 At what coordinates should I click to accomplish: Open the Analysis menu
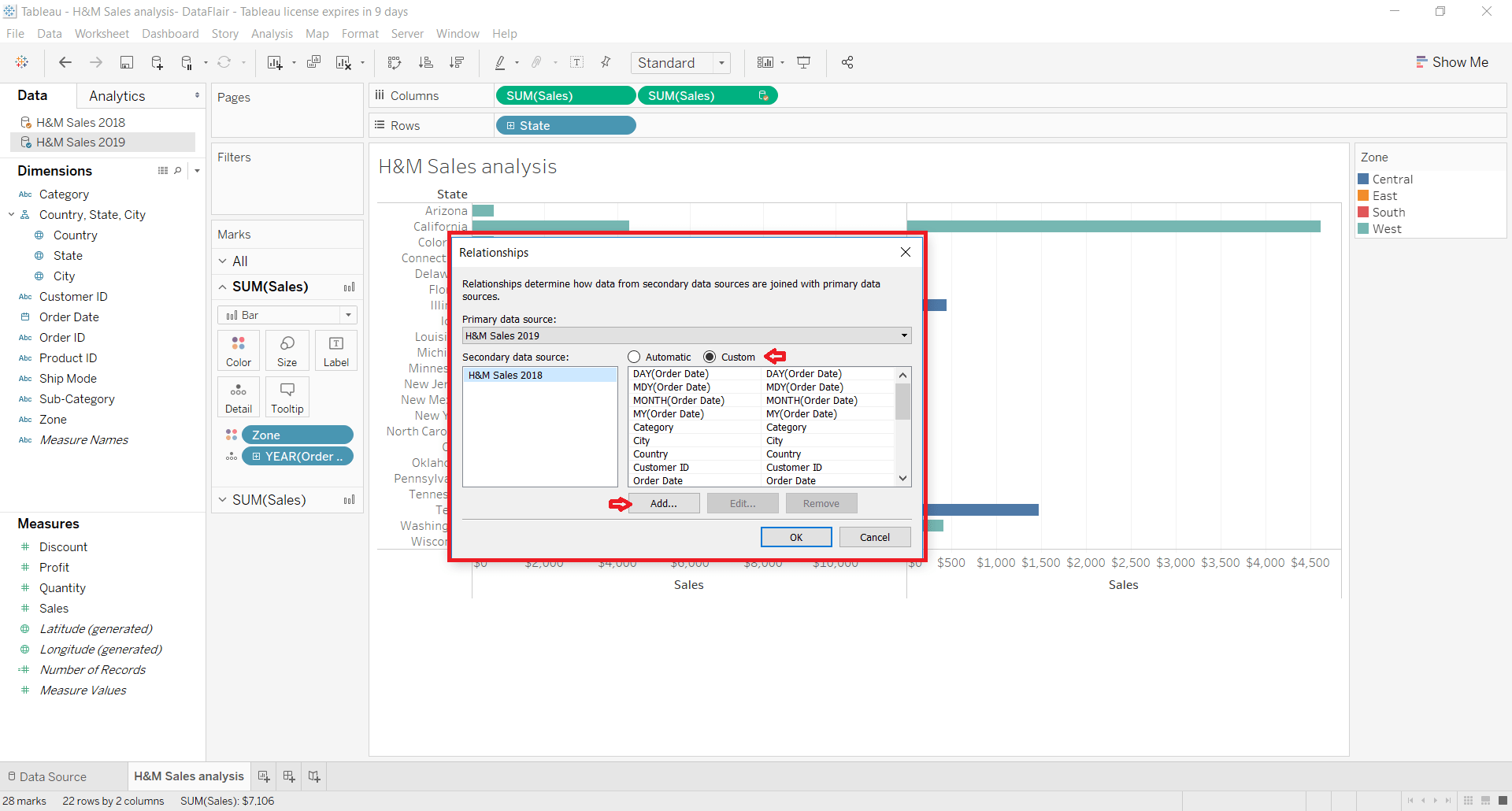click(x=272, y=34)
